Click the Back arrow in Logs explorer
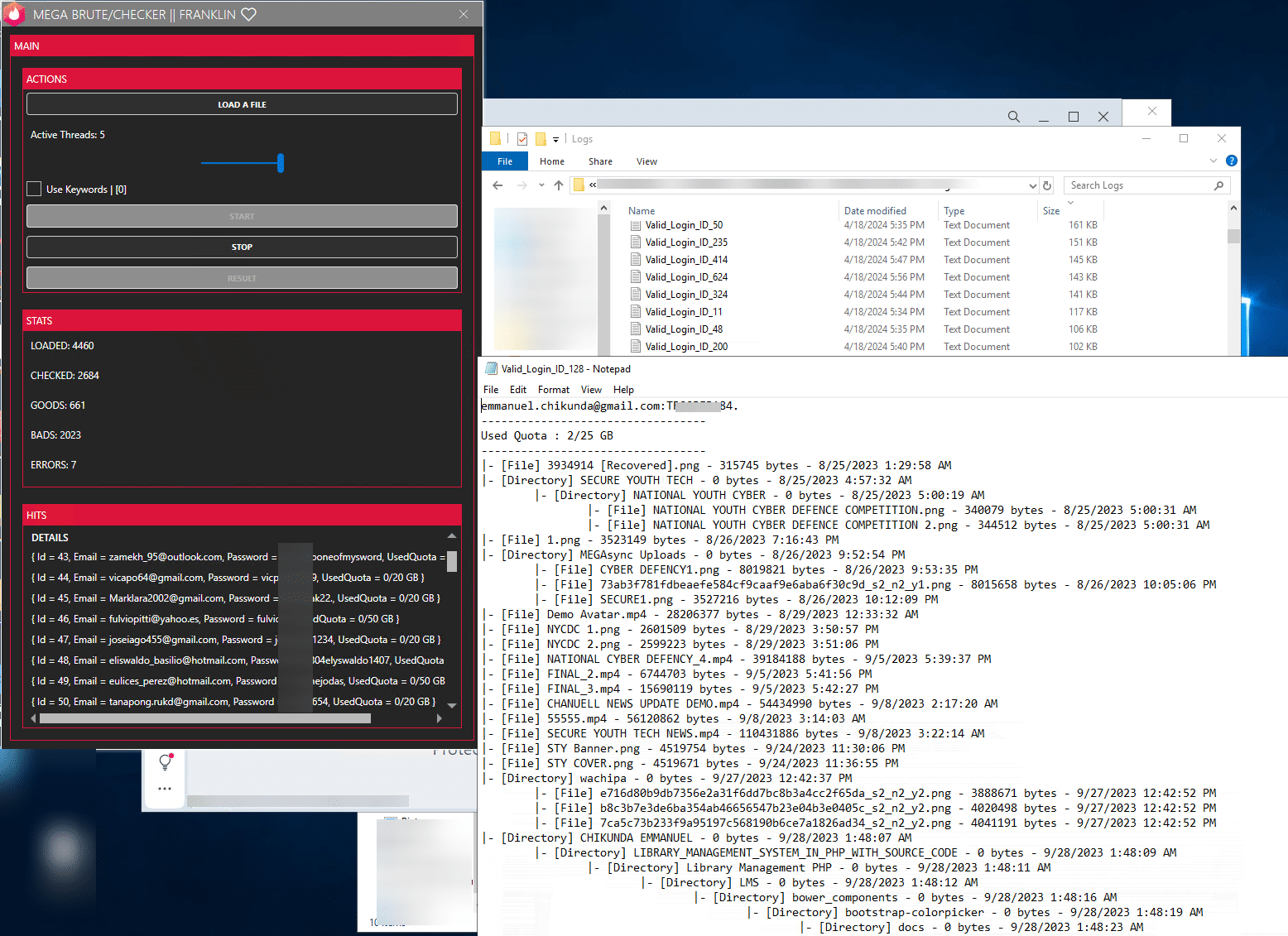Viewport: 1288px width, 936px height. (x=497, y=185)
